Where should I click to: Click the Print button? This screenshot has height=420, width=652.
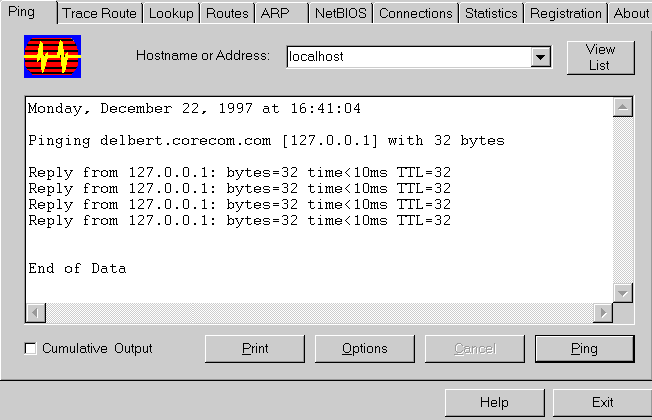point(255,348)
